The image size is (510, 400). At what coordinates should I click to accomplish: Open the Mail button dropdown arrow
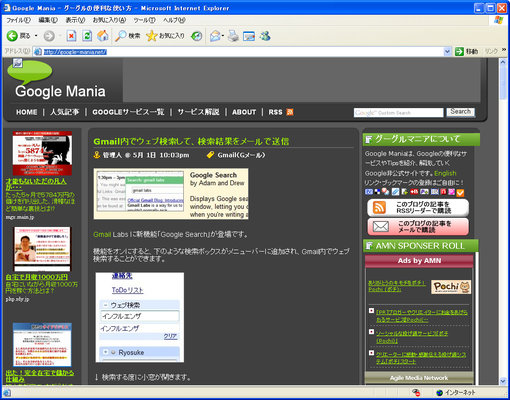tap(222, 36)
